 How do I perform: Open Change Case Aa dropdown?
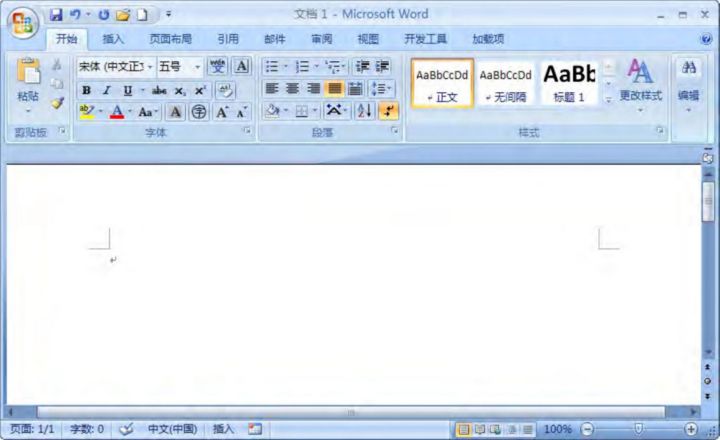[x=148, y=112]
